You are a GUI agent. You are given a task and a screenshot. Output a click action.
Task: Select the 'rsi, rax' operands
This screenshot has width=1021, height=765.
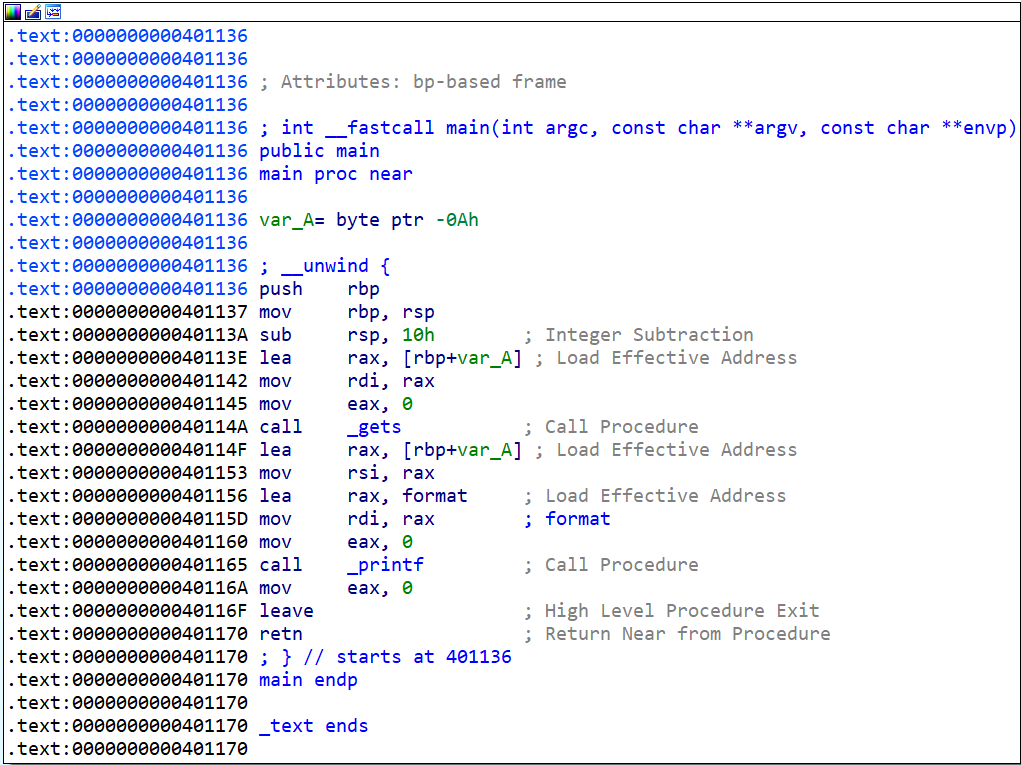[391, 473]
